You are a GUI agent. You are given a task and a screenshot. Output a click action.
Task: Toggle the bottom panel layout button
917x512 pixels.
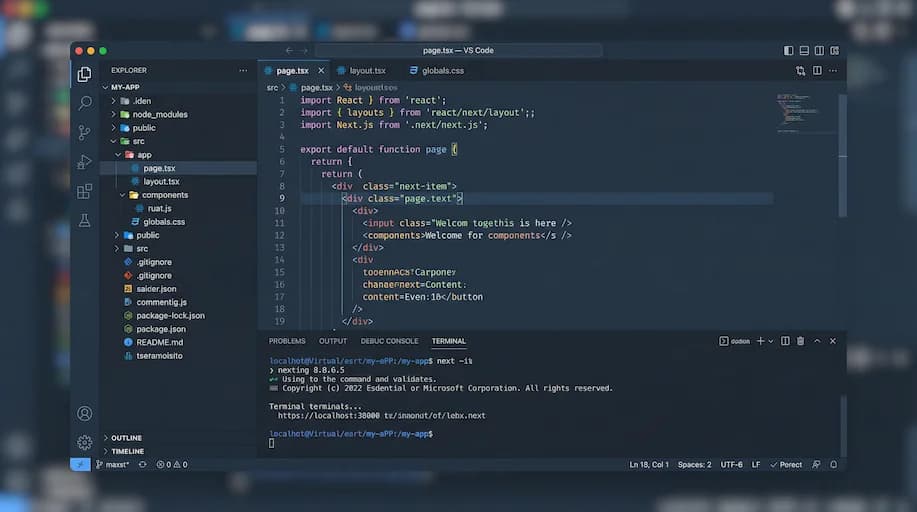(x=804, y=51)
